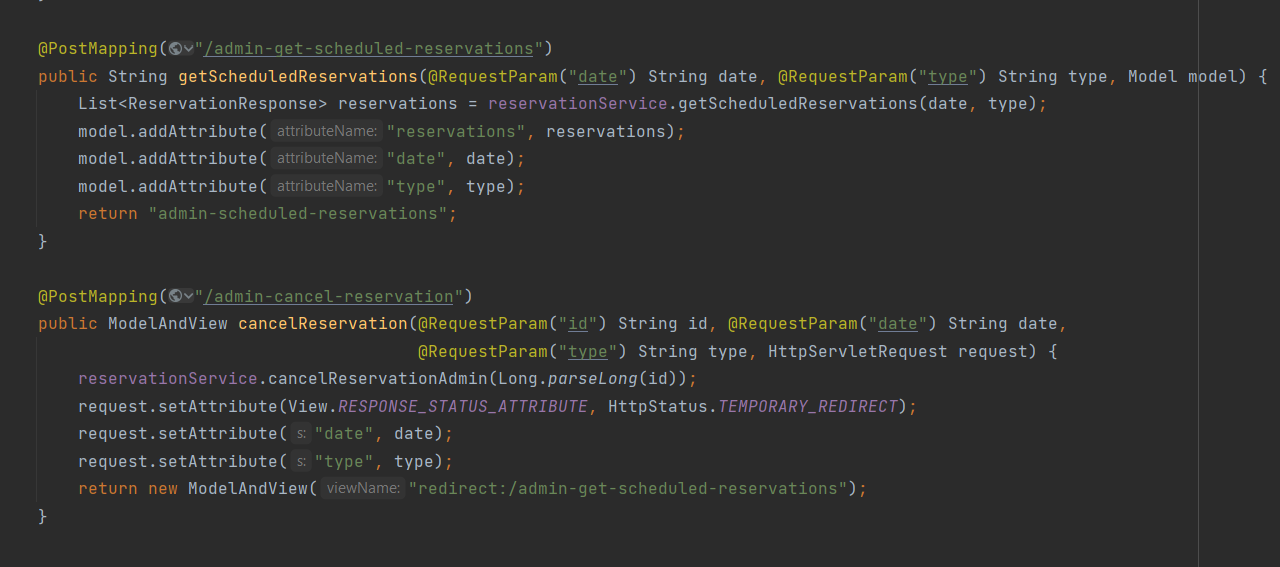1280x567 pixels.
Task: Click attributeName hint before "type" string
Action: [x=326, y=186]
